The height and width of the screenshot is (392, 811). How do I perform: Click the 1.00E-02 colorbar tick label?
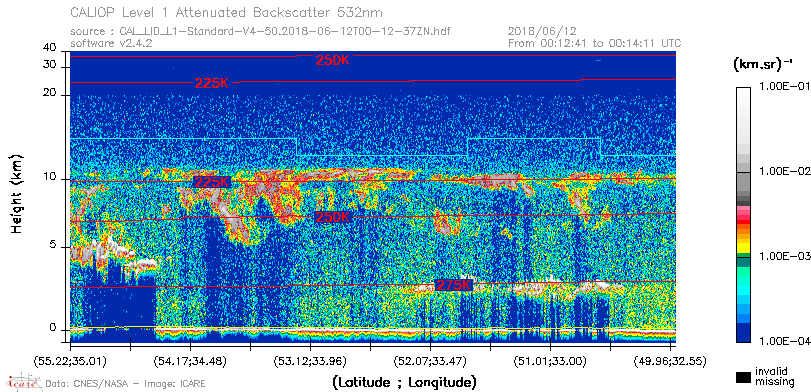tap(784, 172)
